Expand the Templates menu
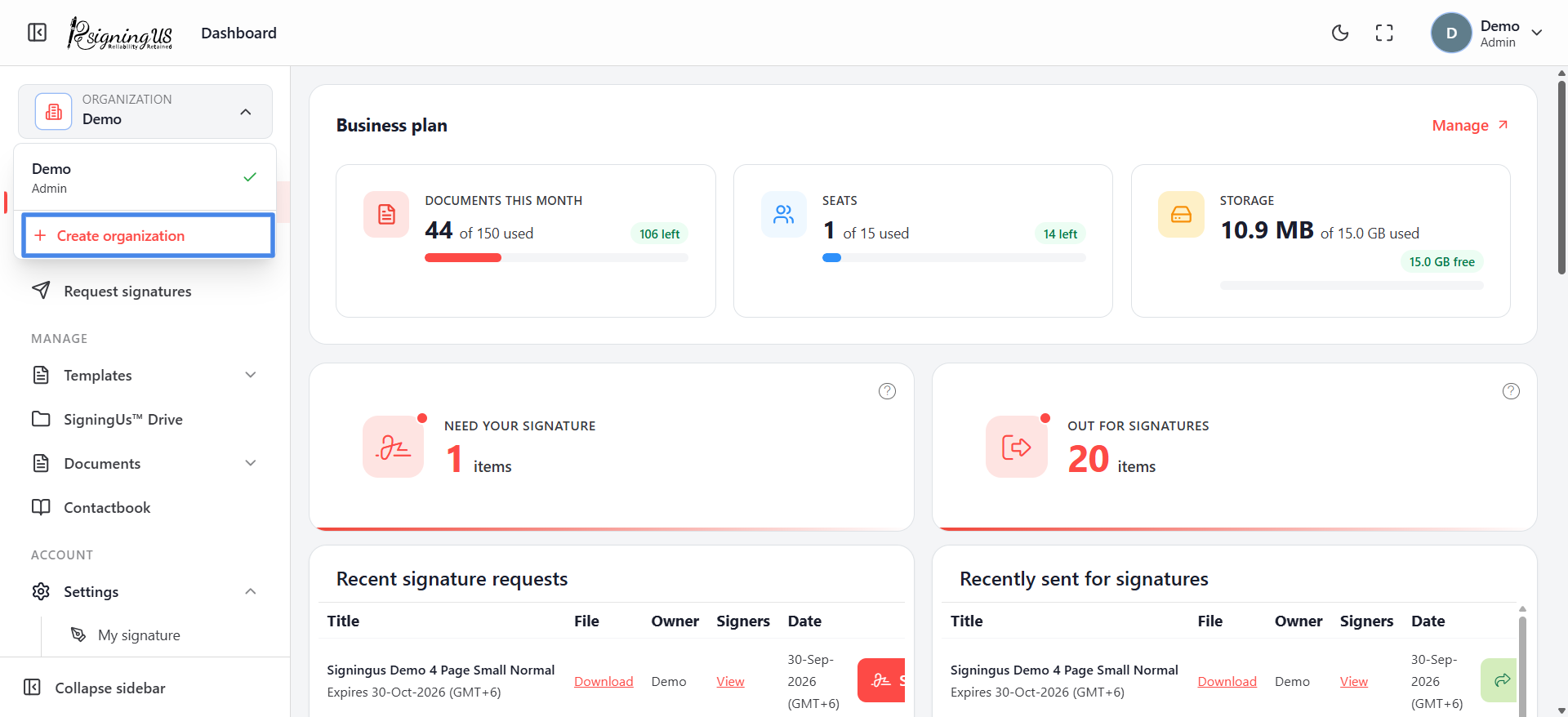The height and width of the screenshot is (717, 1568). 145,375
